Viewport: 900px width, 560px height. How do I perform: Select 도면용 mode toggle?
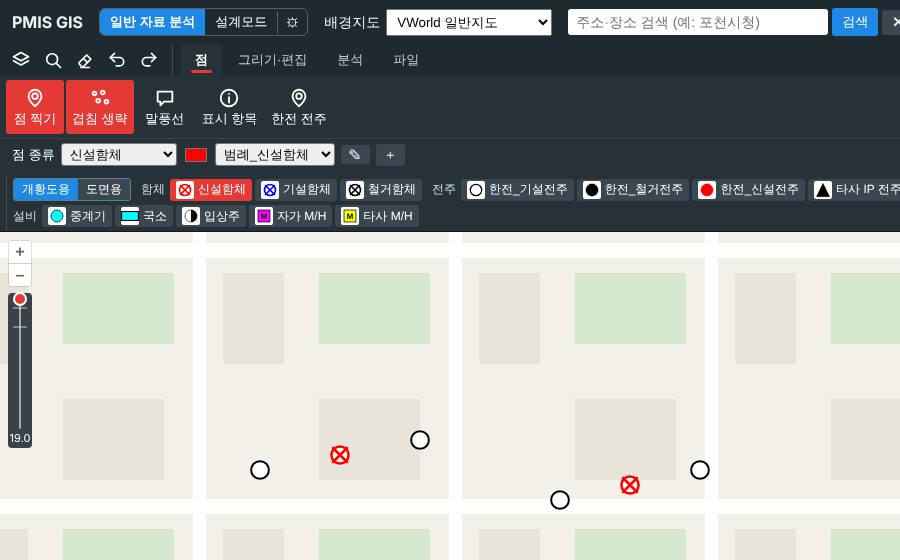point(104,189)
